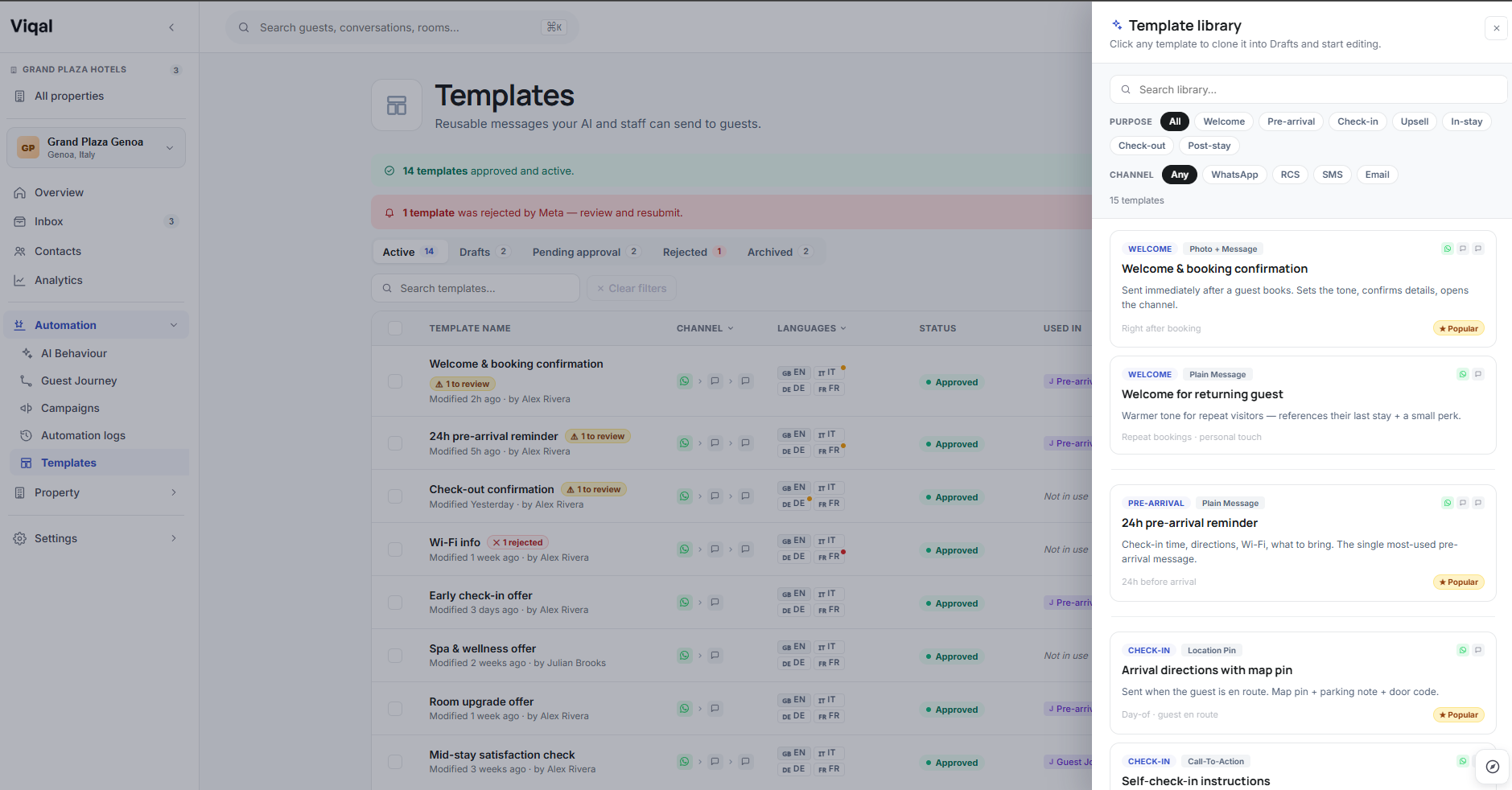
Task: Click the All properties building icon
Action: coord(20,97)
